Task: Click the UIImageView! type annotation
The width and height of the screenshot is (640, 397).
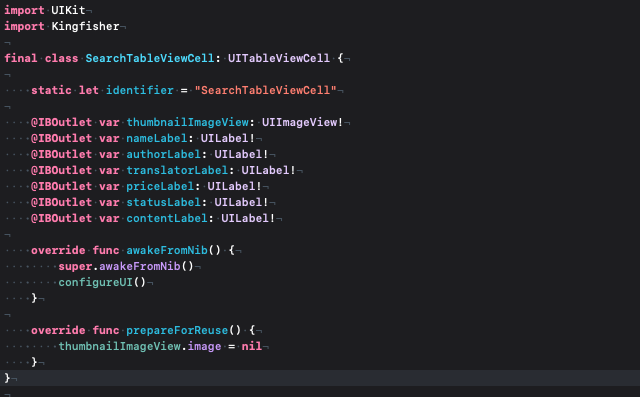Action: point(302,122)
